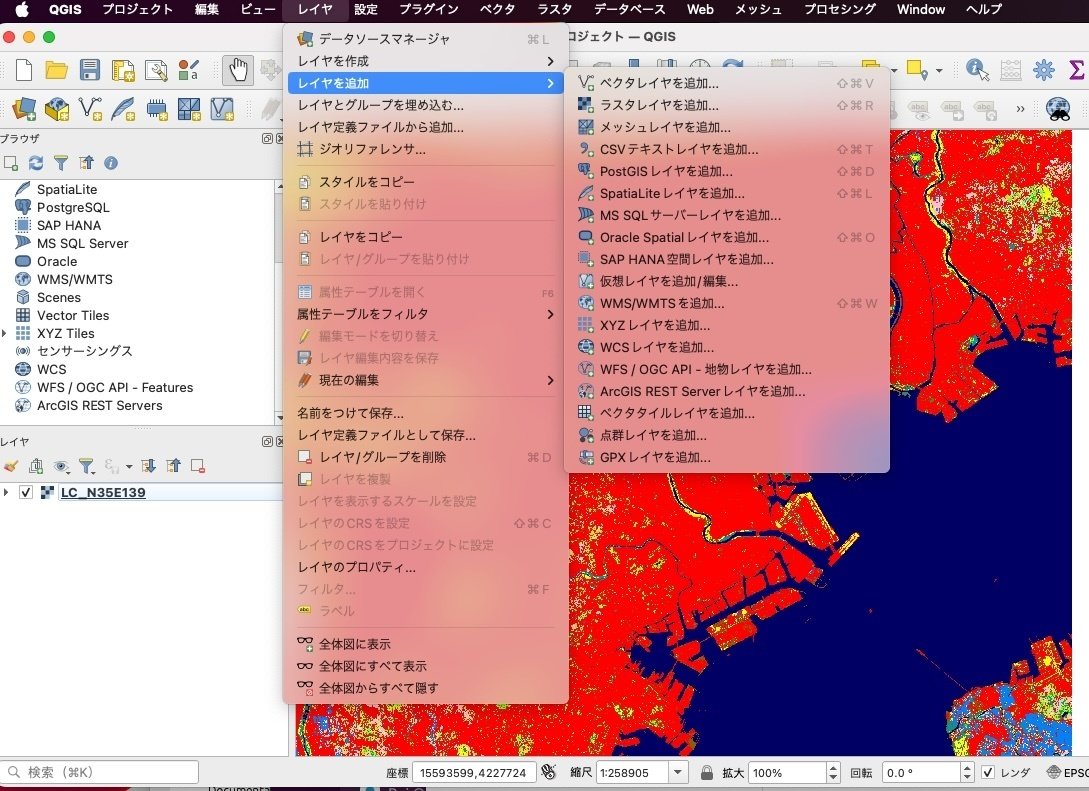Image resolution: width=1089 pixels, height=791 pixels.
Task: Click the info icon in the Browser panel
Action: point(110,163)
